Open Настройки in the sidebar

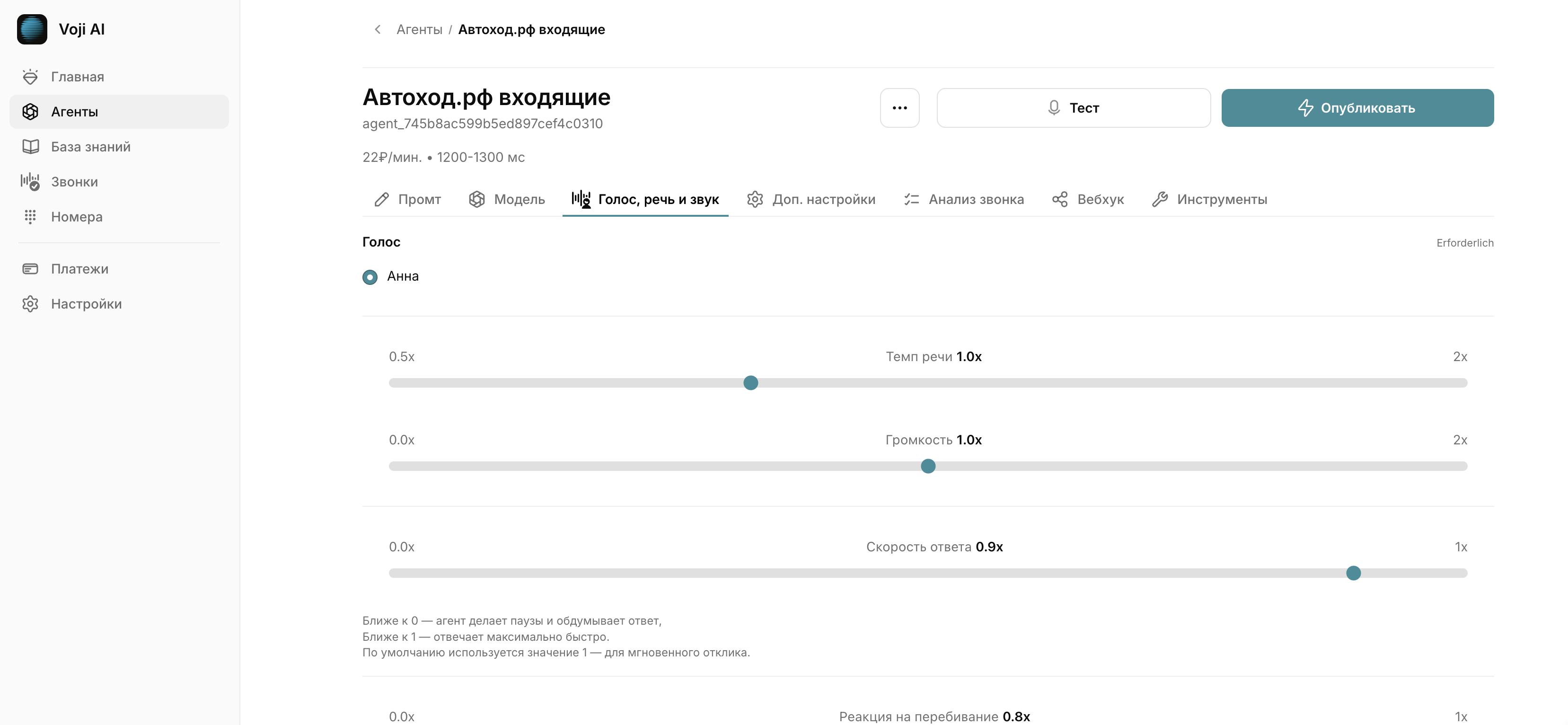119,304
